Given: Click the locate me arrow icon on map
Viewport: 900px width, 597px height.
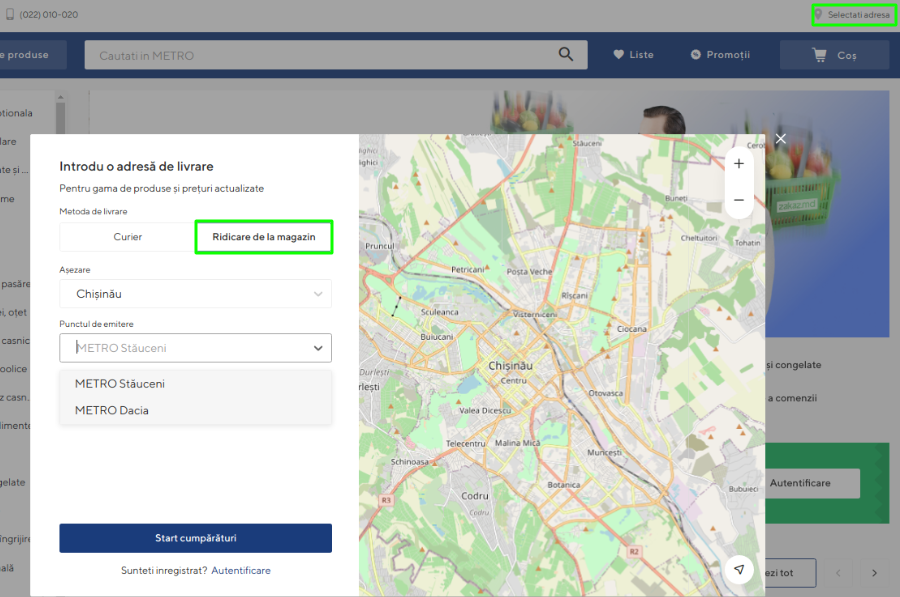Looking at the screenshot, I should [739, 569].
